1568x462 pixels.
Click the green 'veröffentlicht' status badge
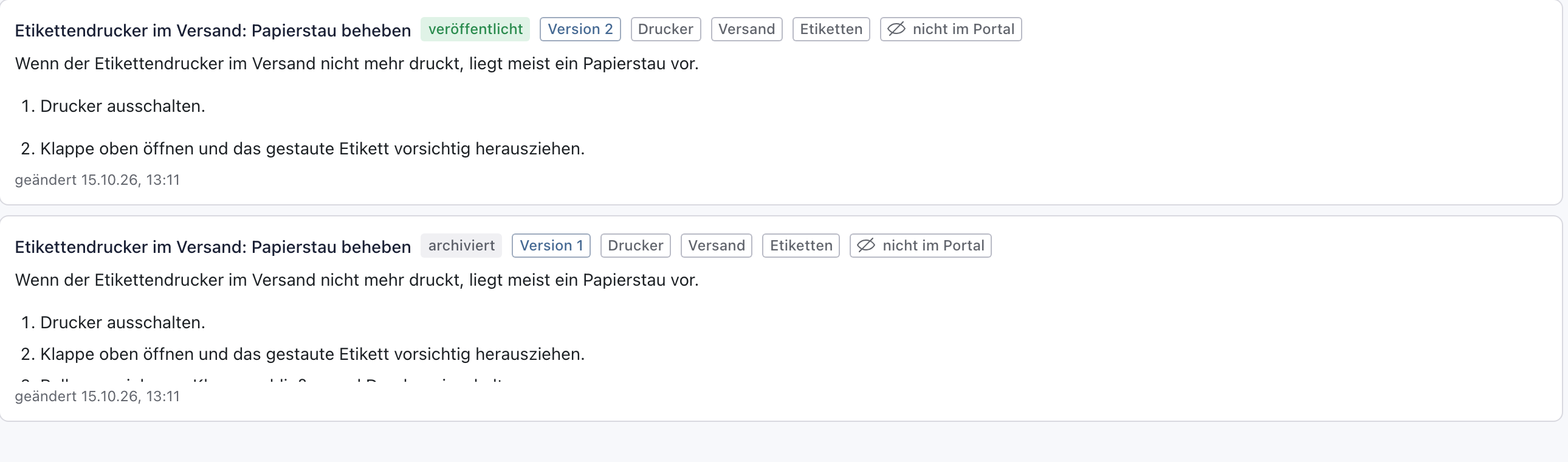(x=475, y=29)
